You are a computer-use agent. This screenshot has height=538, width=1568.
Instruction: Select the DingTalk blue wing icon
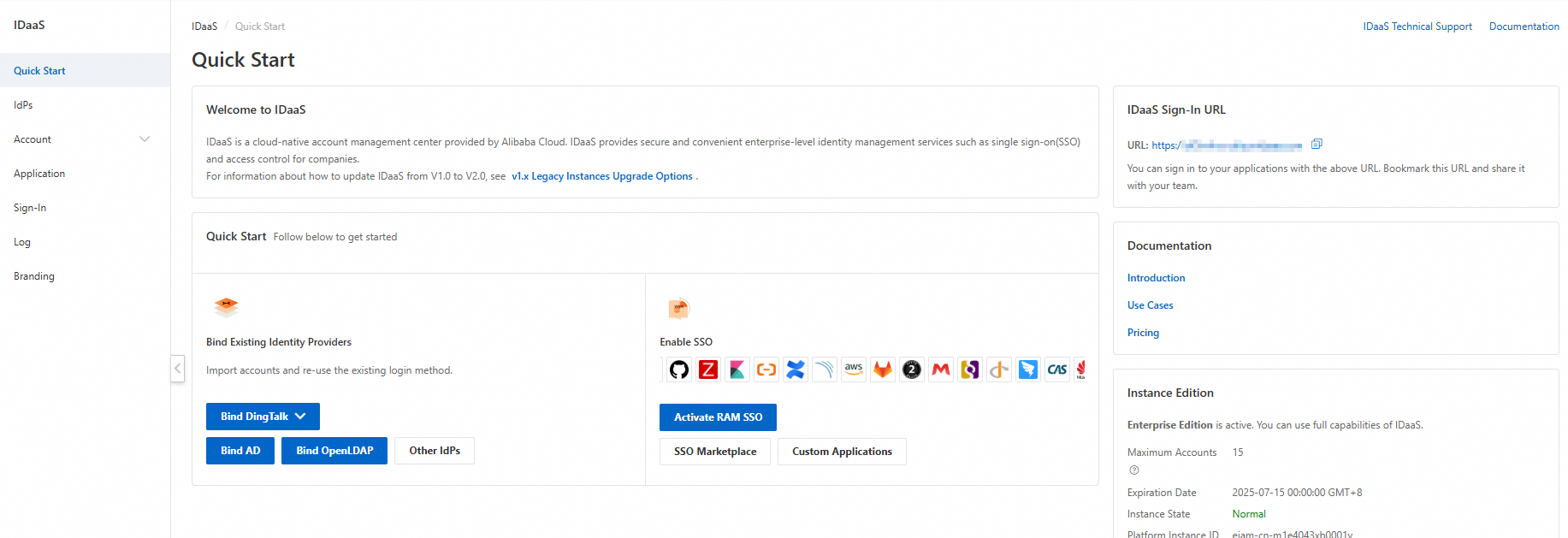tap(1028, 370)
